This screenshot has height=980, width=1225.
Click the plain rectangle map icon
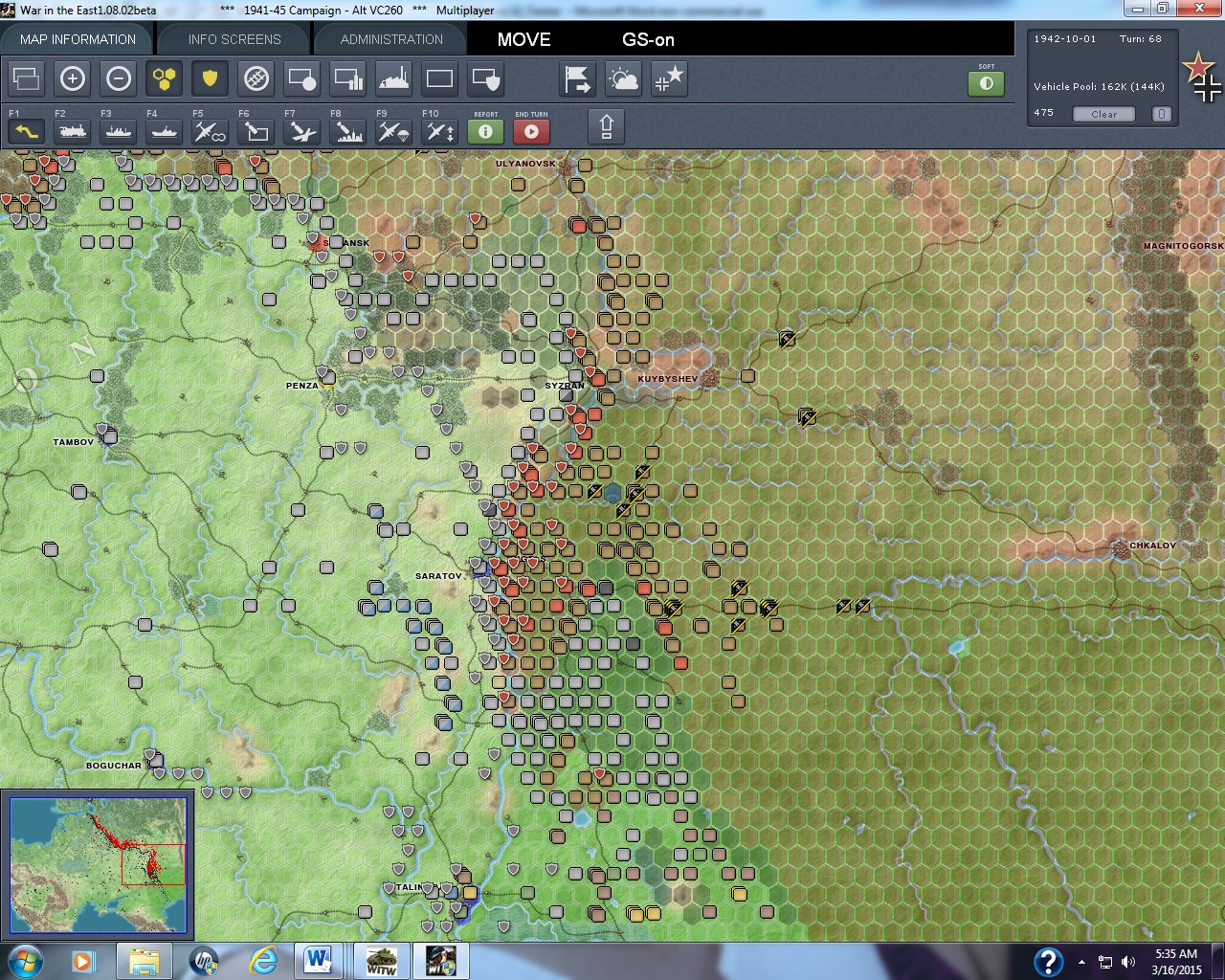click(440, 78)
